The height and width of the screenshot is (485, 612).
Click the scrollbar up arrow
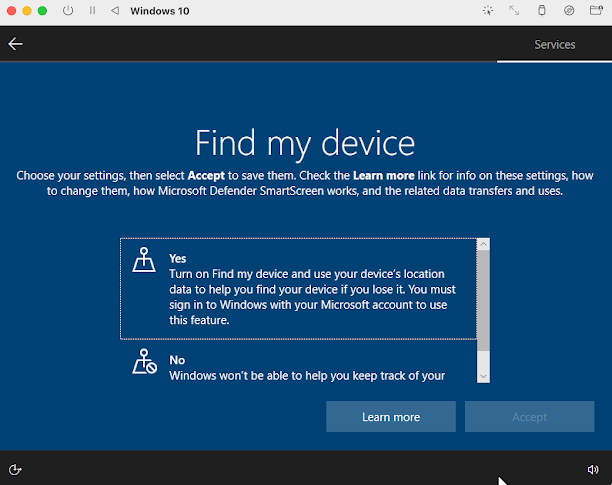point(483,244)
